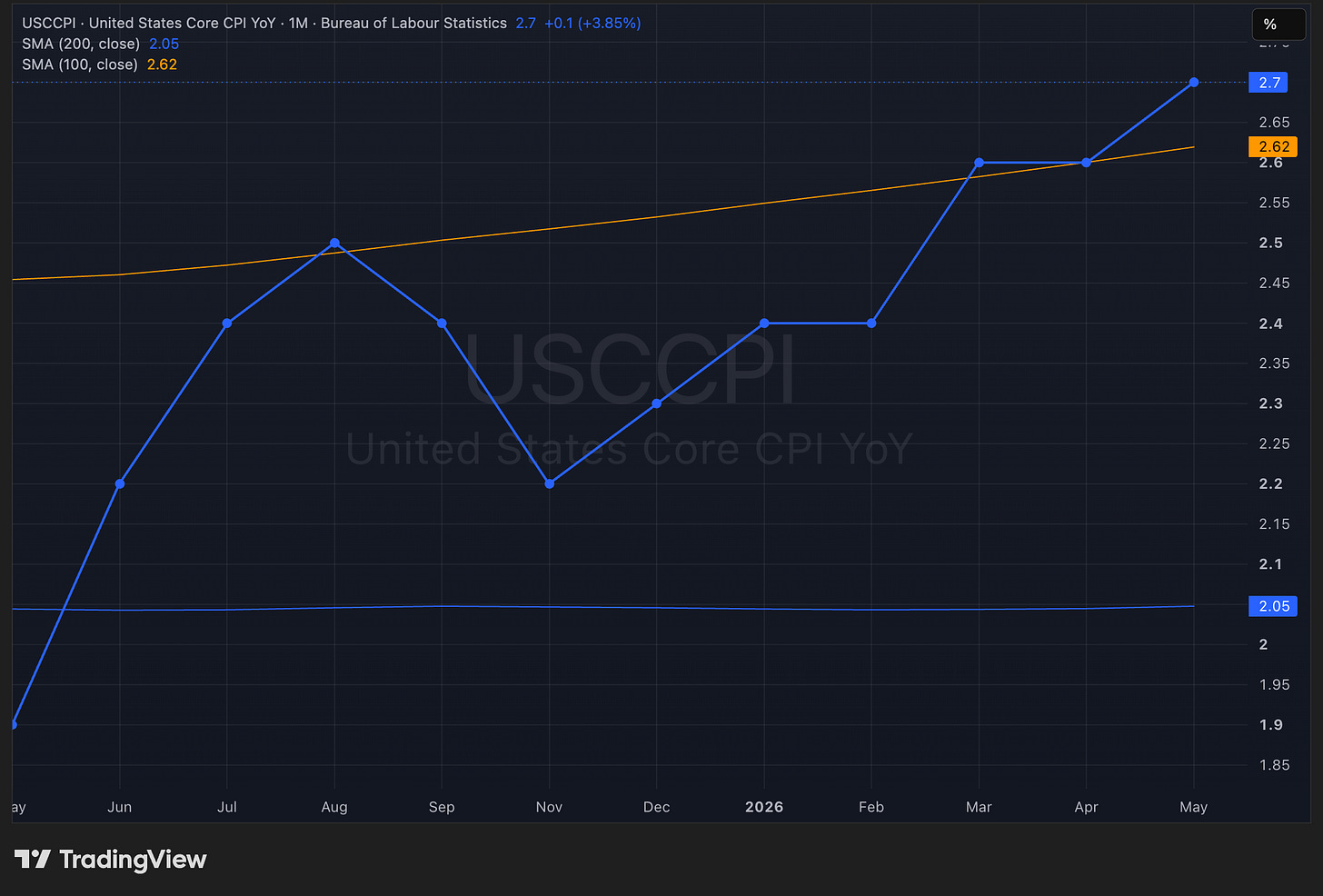This screenshot has width=1323, height=896.
Task: Click the Feb label on time axis
Action: 871,807
